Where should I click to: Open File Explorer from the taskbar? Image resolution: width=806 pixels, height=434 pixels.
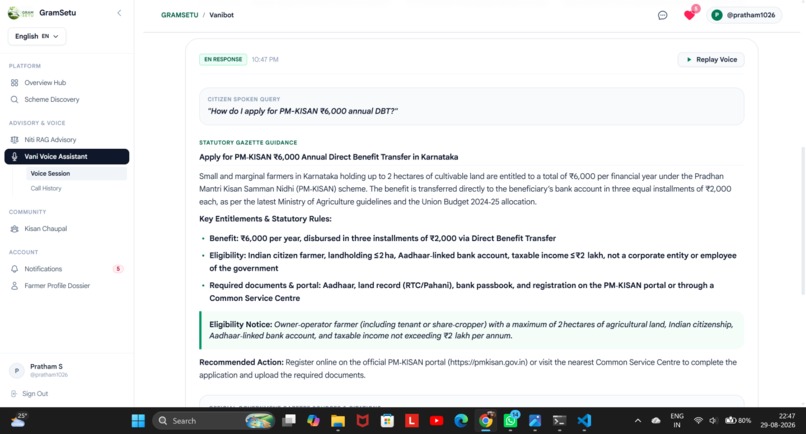(x=338, y=421)
